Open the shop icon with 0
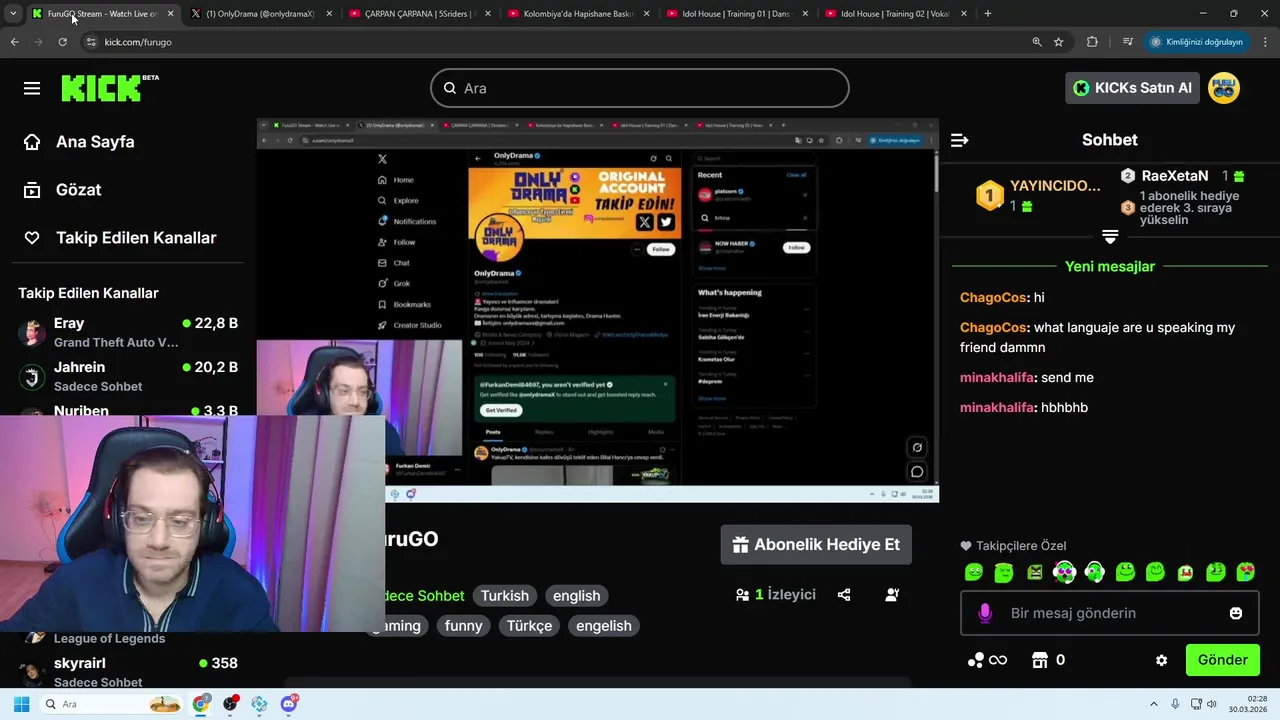The image size is (1280, 720). tap(1048, 660)
